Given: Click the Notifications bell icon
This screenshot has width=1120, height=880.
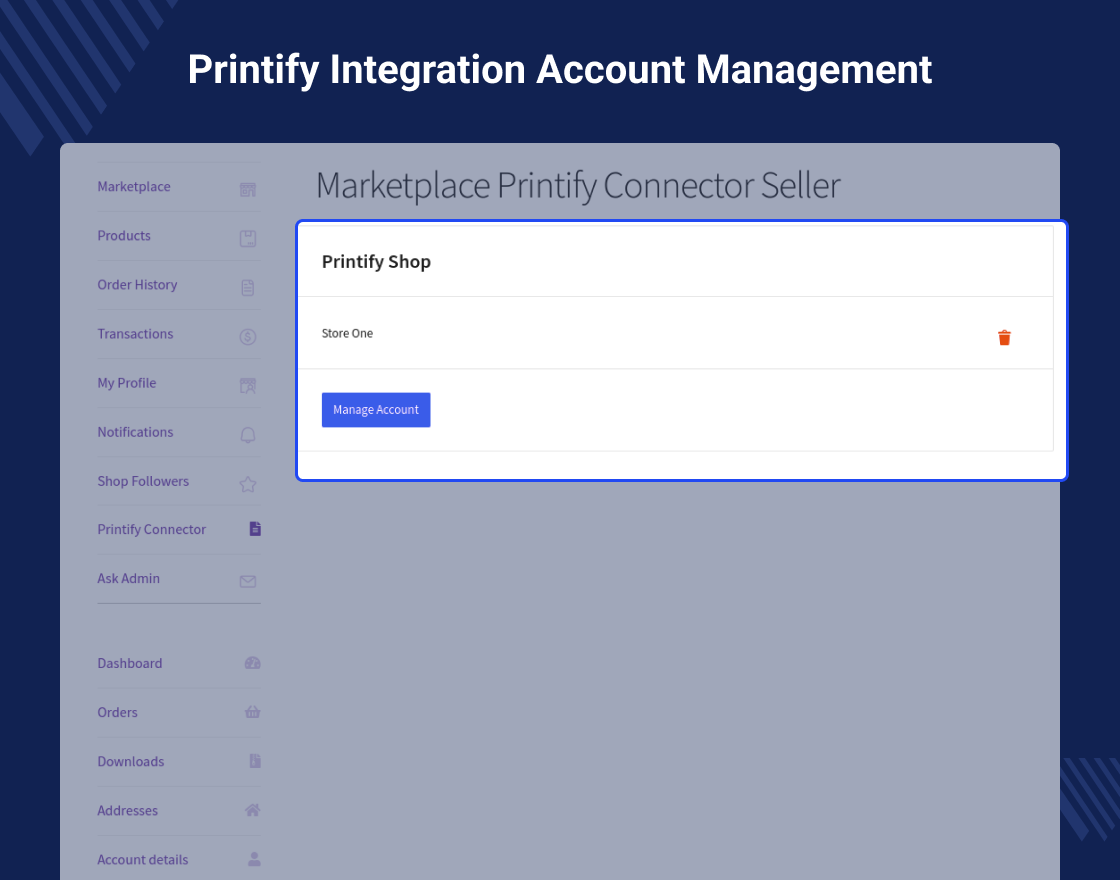Looking at the screenshot, I should coord(248,435).
